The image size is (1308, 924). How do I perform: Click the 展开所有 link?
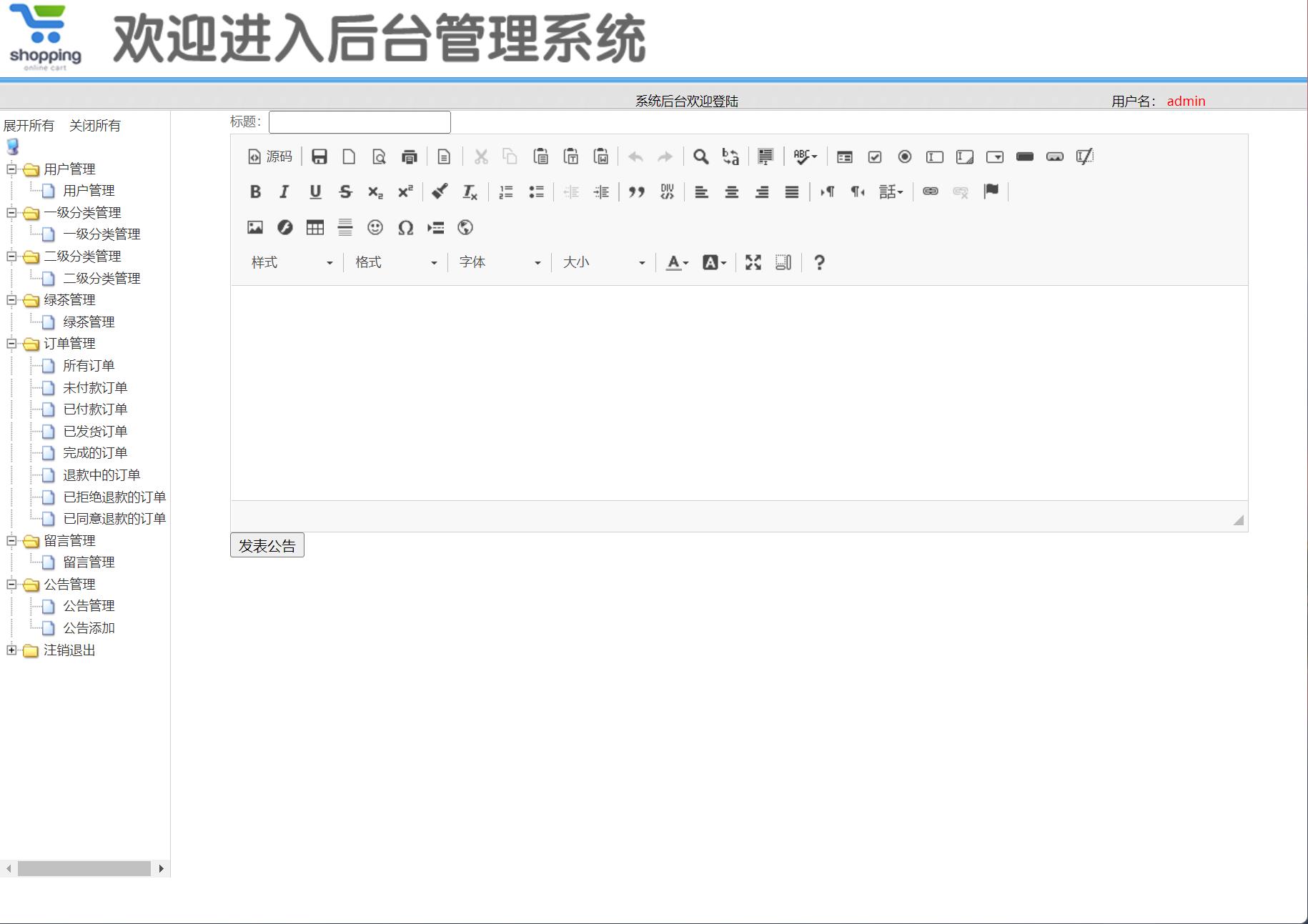tap(29, 125)
